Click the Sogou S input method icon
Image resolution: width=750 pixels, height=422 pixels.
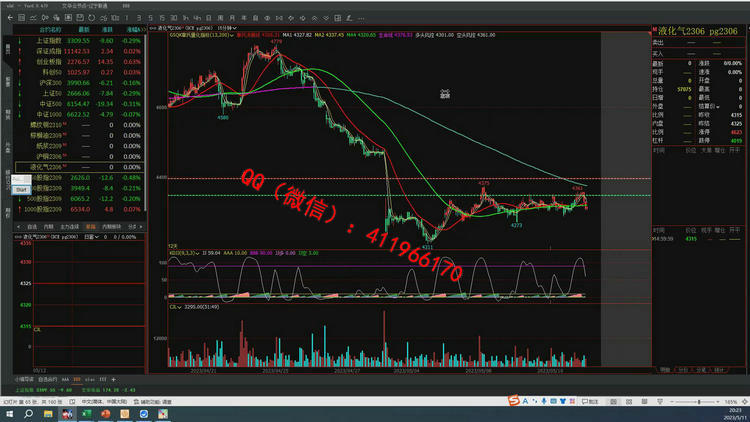(514, 401)
